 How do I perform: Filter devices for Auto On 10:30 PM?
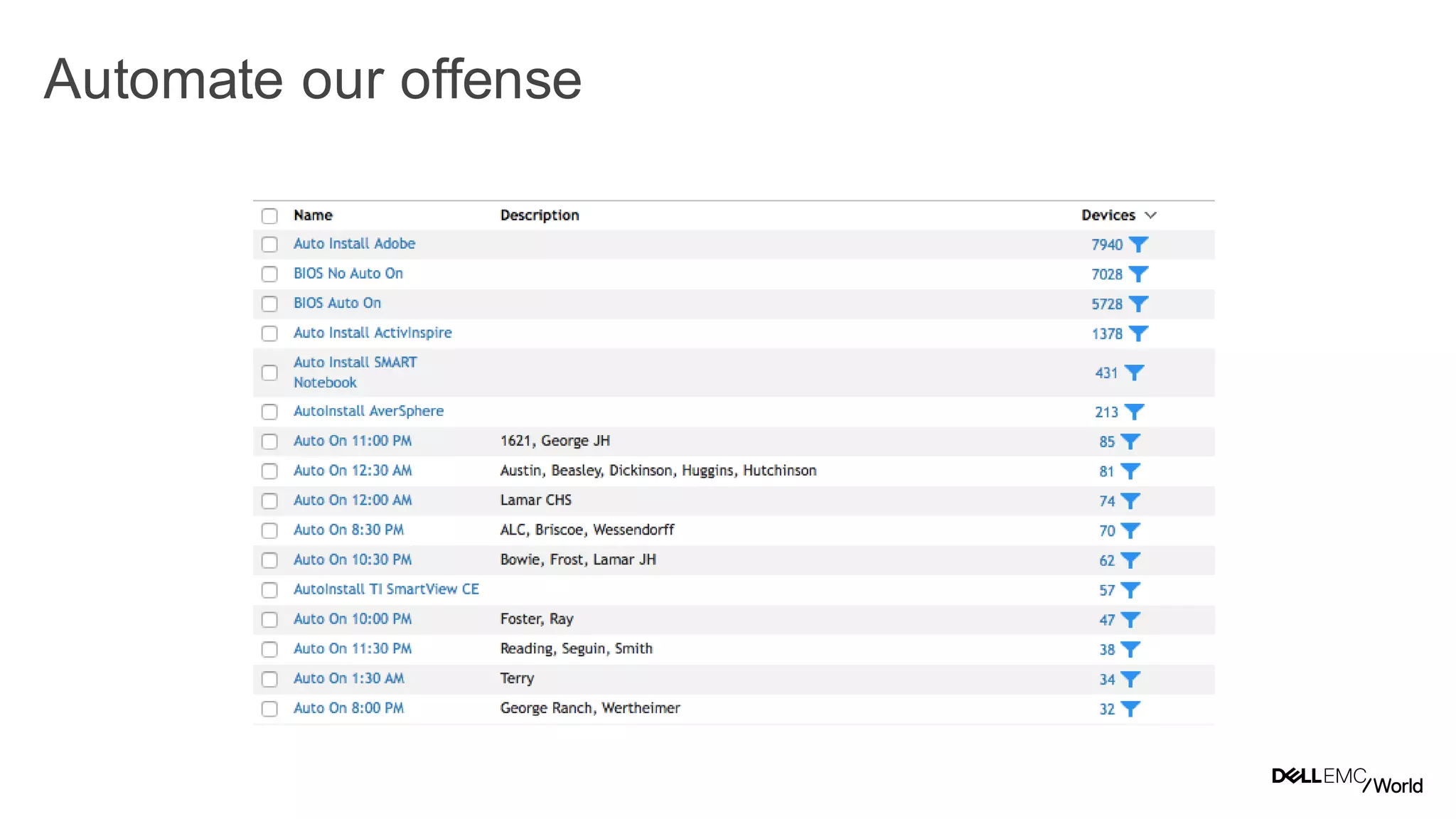(x=1130, y=561)
